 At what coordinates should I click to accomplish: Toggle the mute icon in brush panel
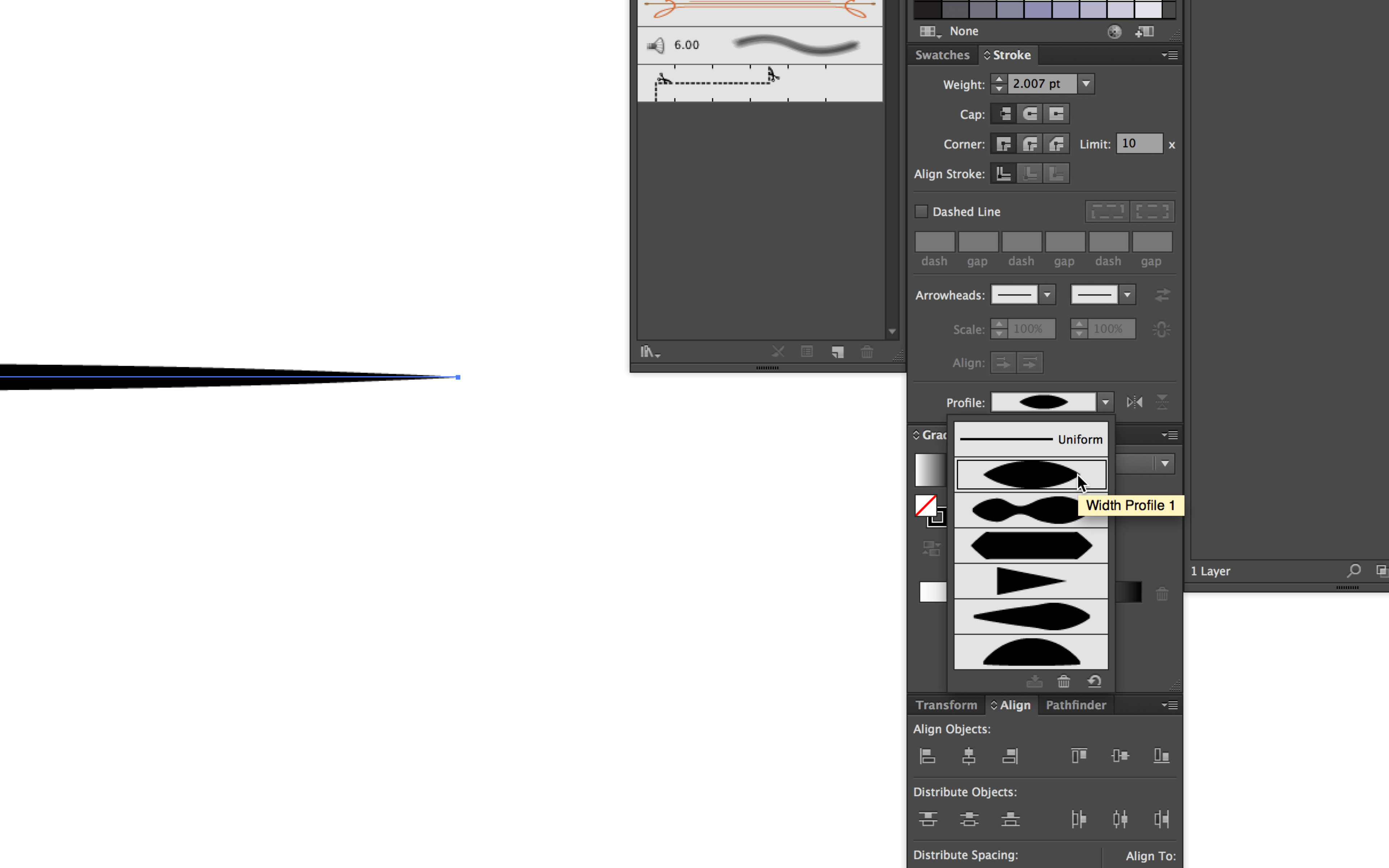(x=656, y=45)
